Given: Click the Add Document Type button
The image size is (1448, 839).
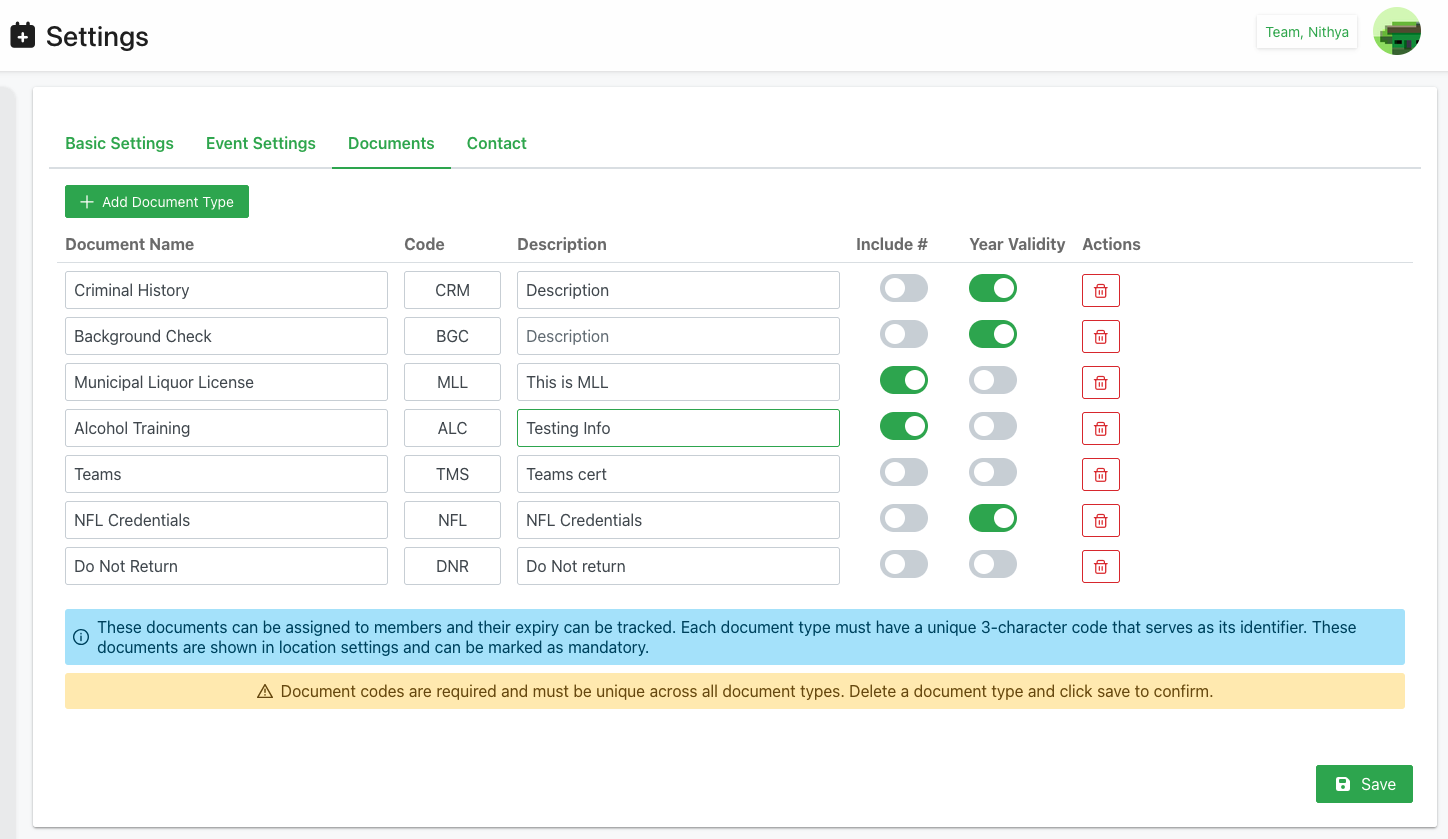Looking at the screenshot, I should click(x=156, y=202).
